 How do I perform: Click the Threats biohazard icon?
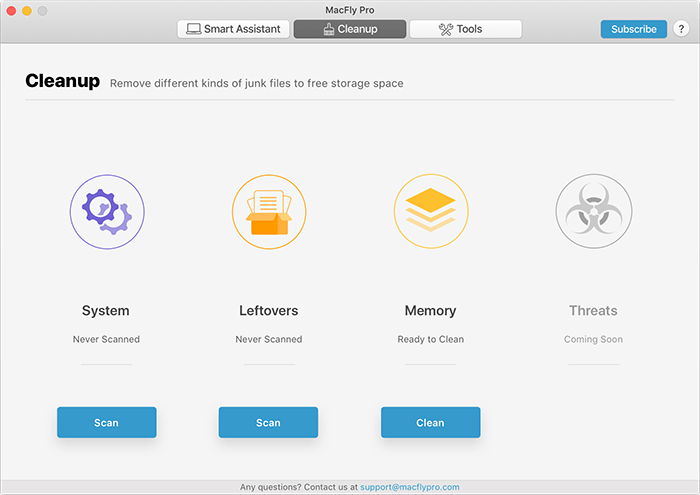[x=593, y=211]
